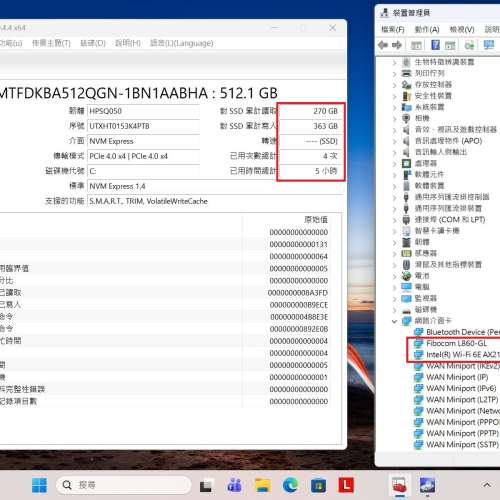Click the show/hide console tree toolbar icon
The width and height of the screenshot is (500, 500).
(x=416, y=45)
